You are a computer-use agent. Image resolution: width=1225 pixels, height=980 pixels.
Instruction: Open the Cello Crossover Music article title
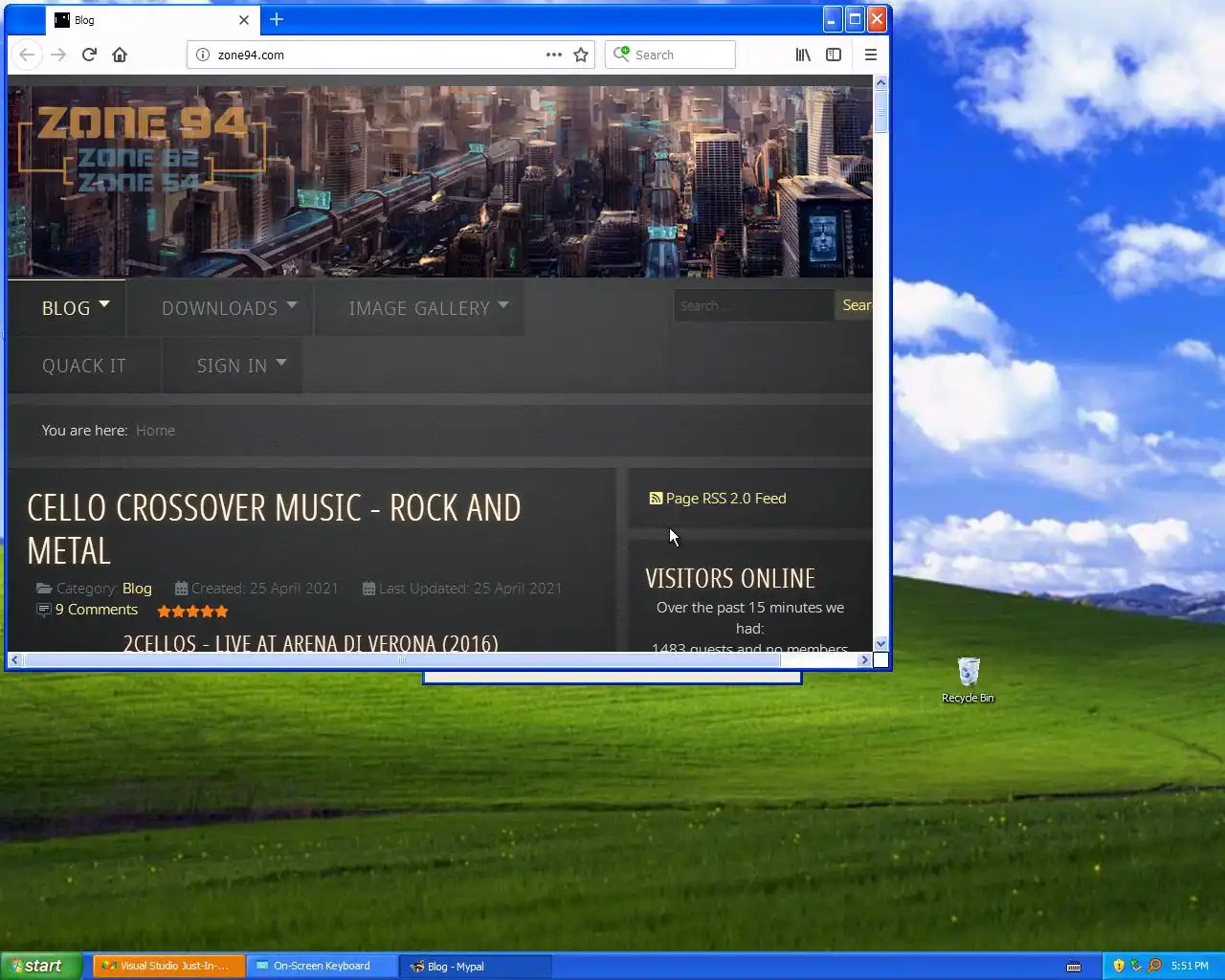[x=274, y=529]
